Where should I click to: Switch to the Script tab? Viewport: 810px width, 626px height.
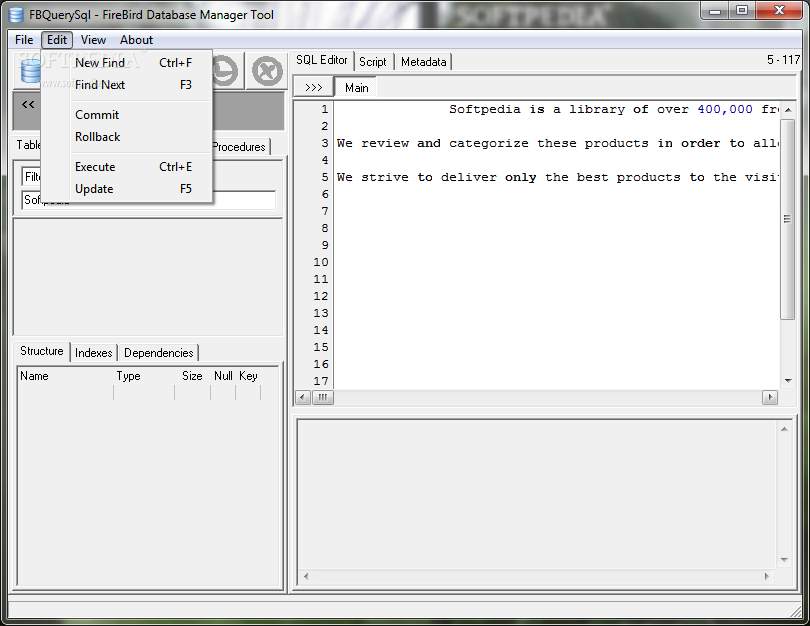point(372,62)
